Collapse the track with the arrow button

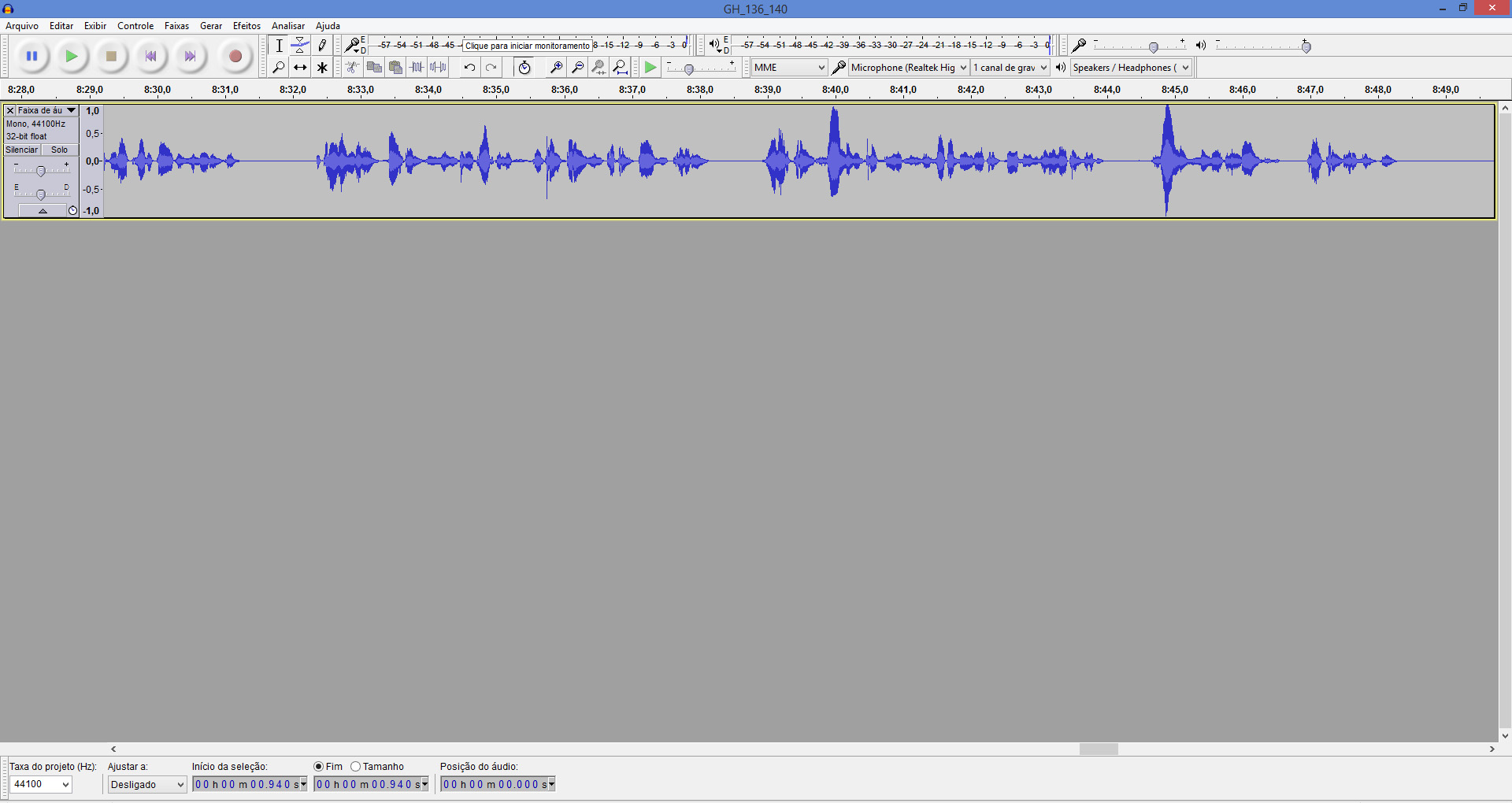[x=43, y=211]
